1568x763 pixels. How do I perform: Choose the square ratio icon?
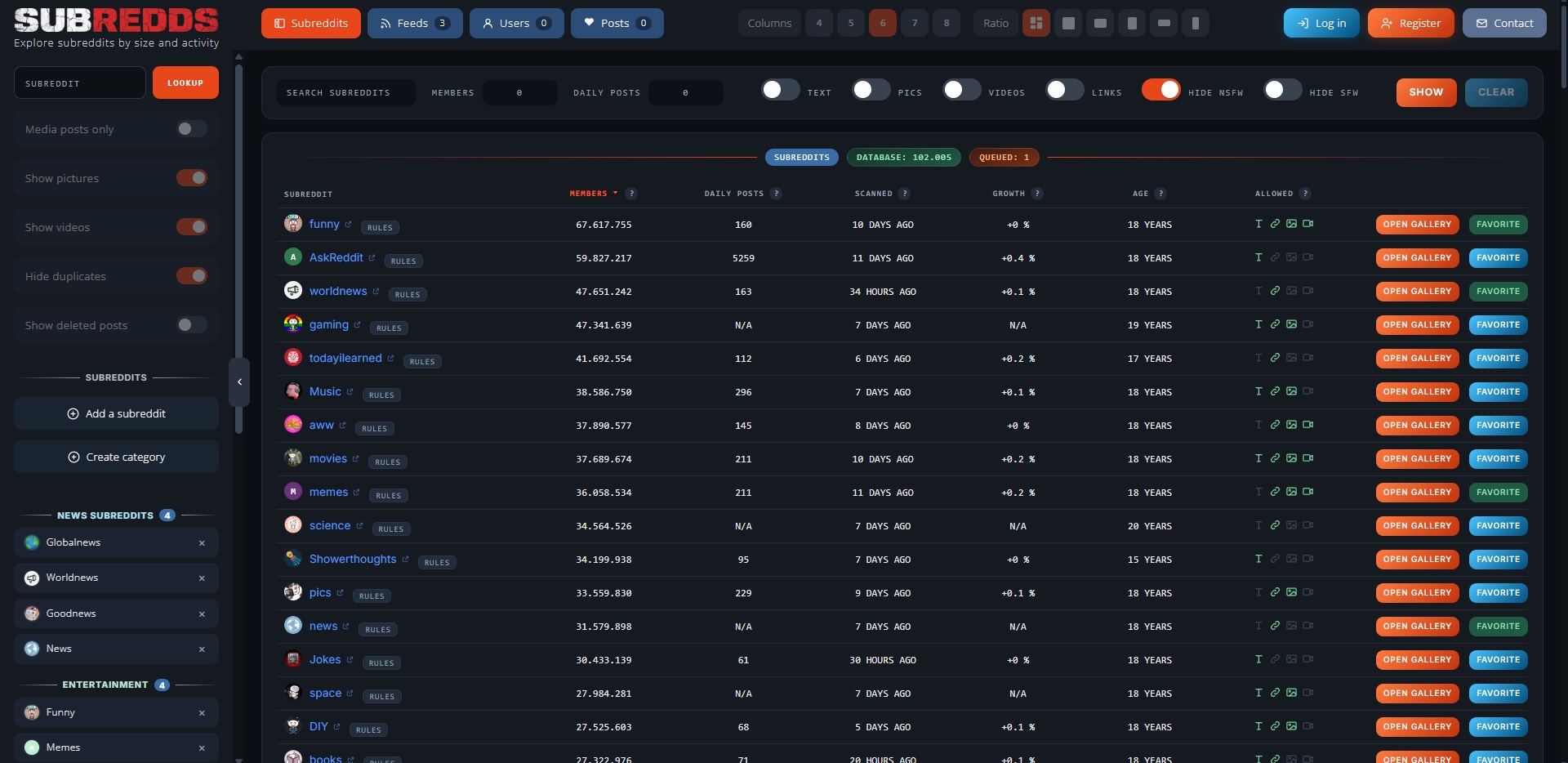[x=1068, y=23]
